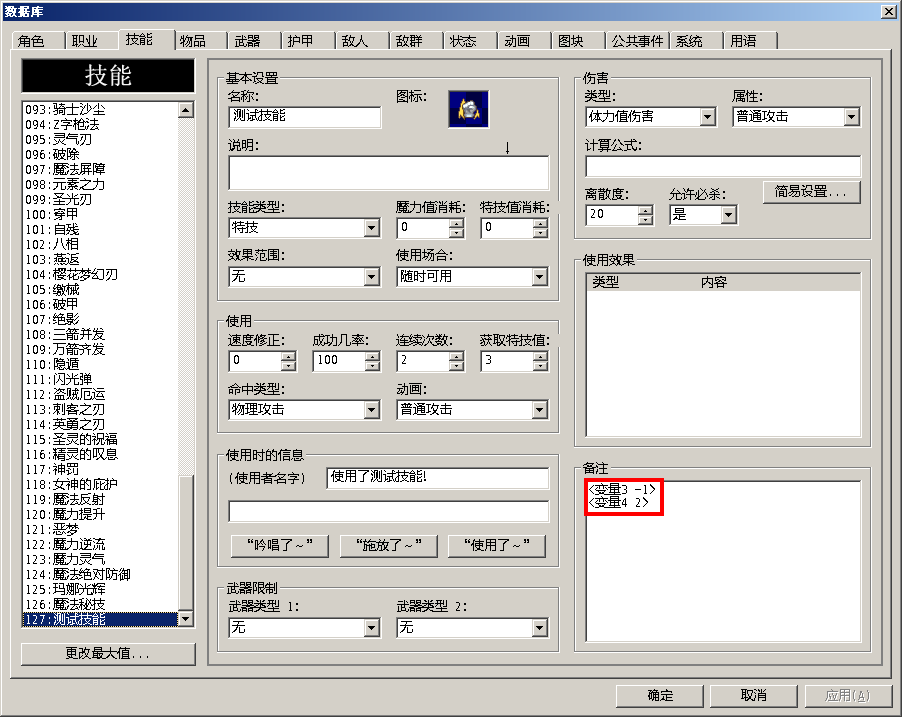Decrease 离散度 with the down arrow
Image resolution: width=902 pixels, height=717 pixels.
645,220
